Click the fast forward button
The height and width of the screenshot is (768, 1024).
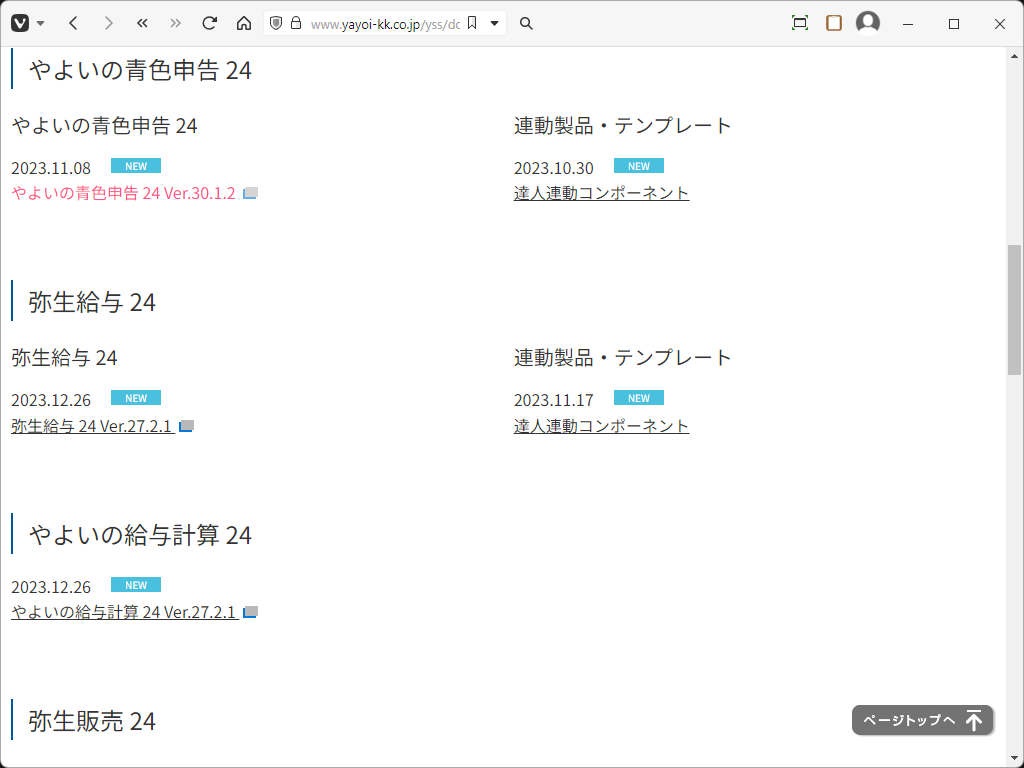point(175,24)
